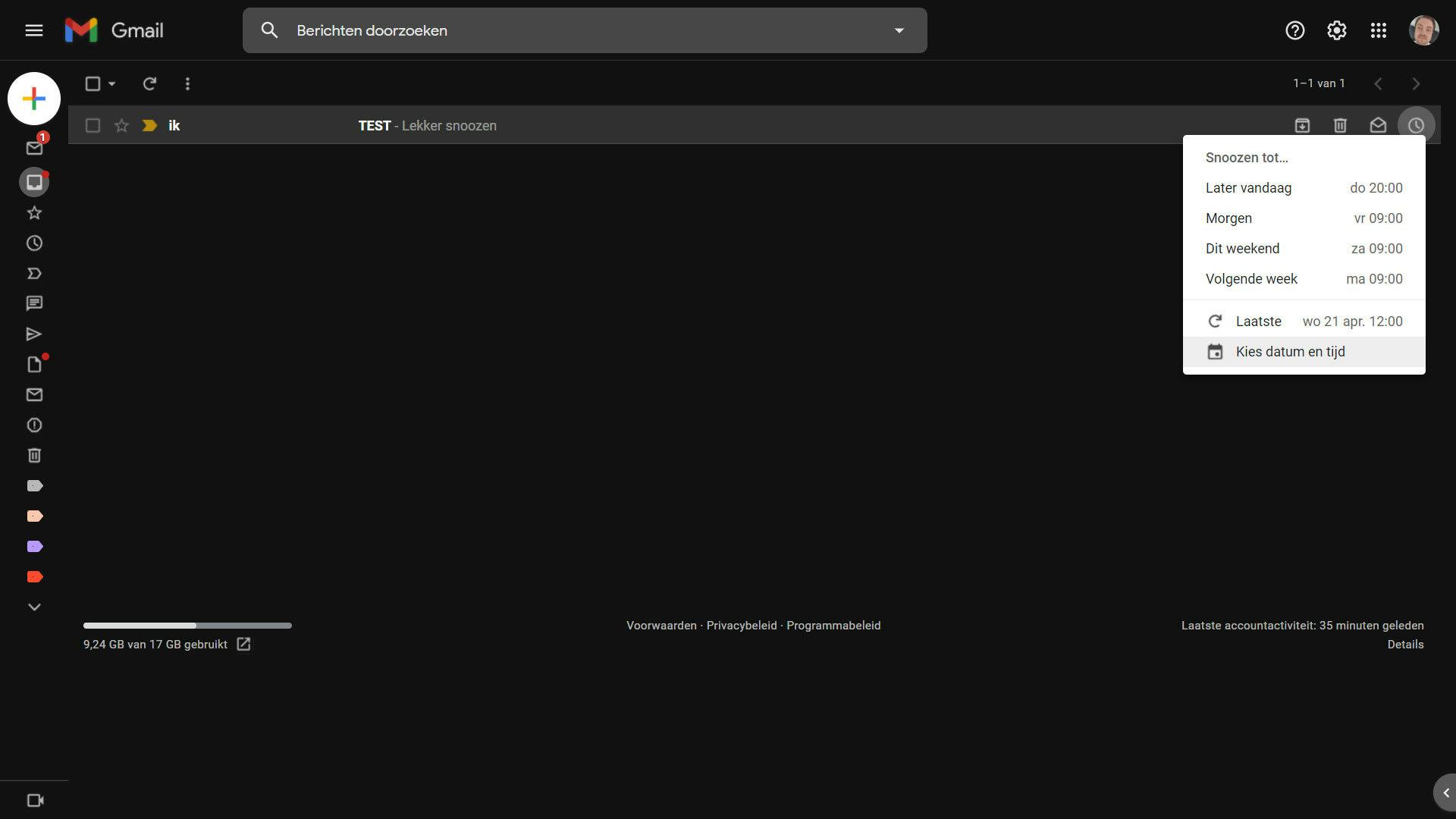
Task: Tick the TEST email checkbox
Action: 93,126
